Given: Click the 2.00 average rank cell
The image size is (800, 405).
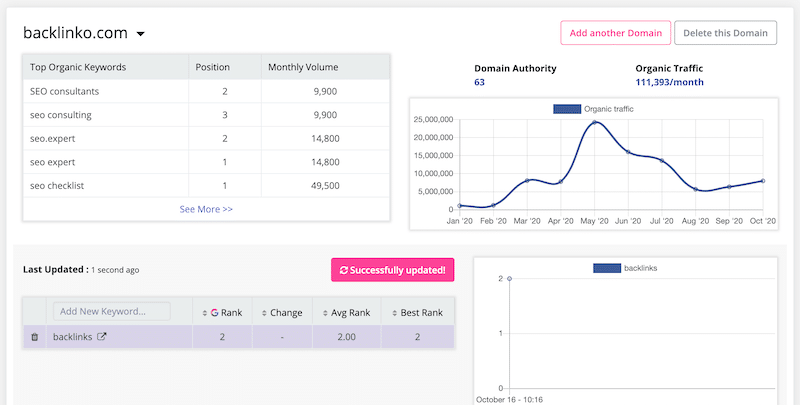Looking at the screenshot, I should [x=346, y=337].
